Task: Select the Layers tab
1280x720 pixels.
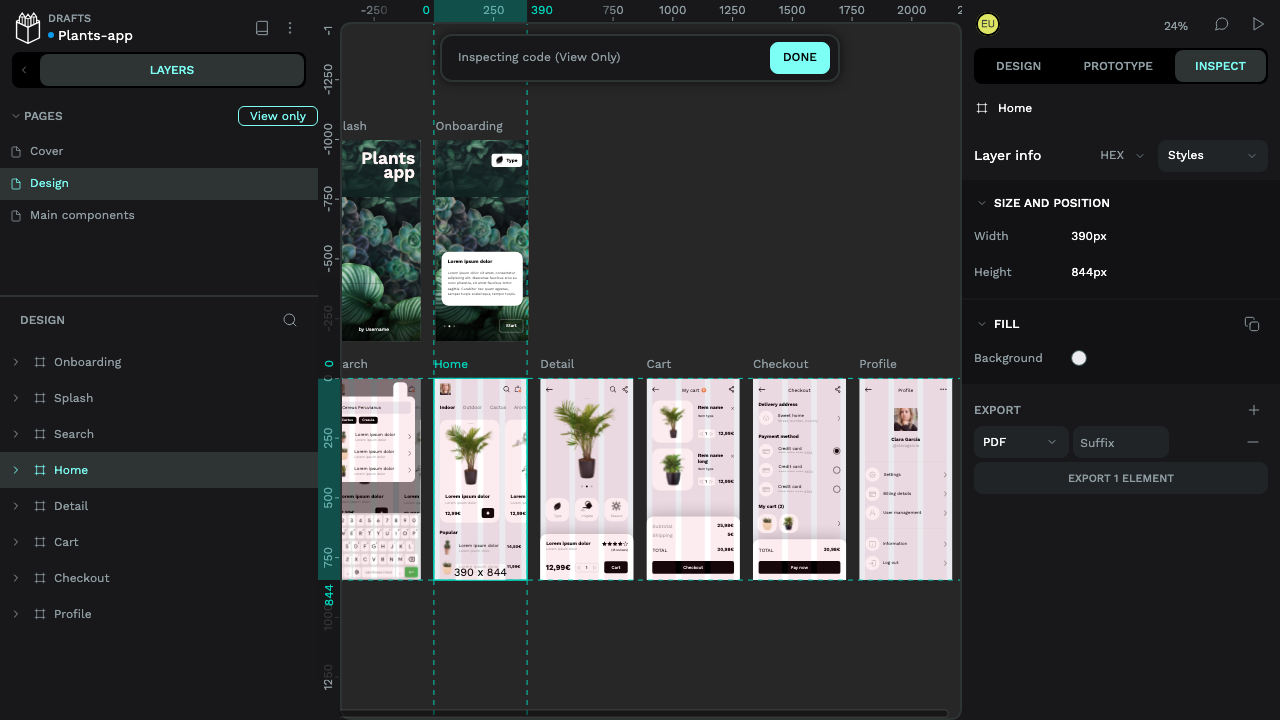Action: (x=172, y=70)
